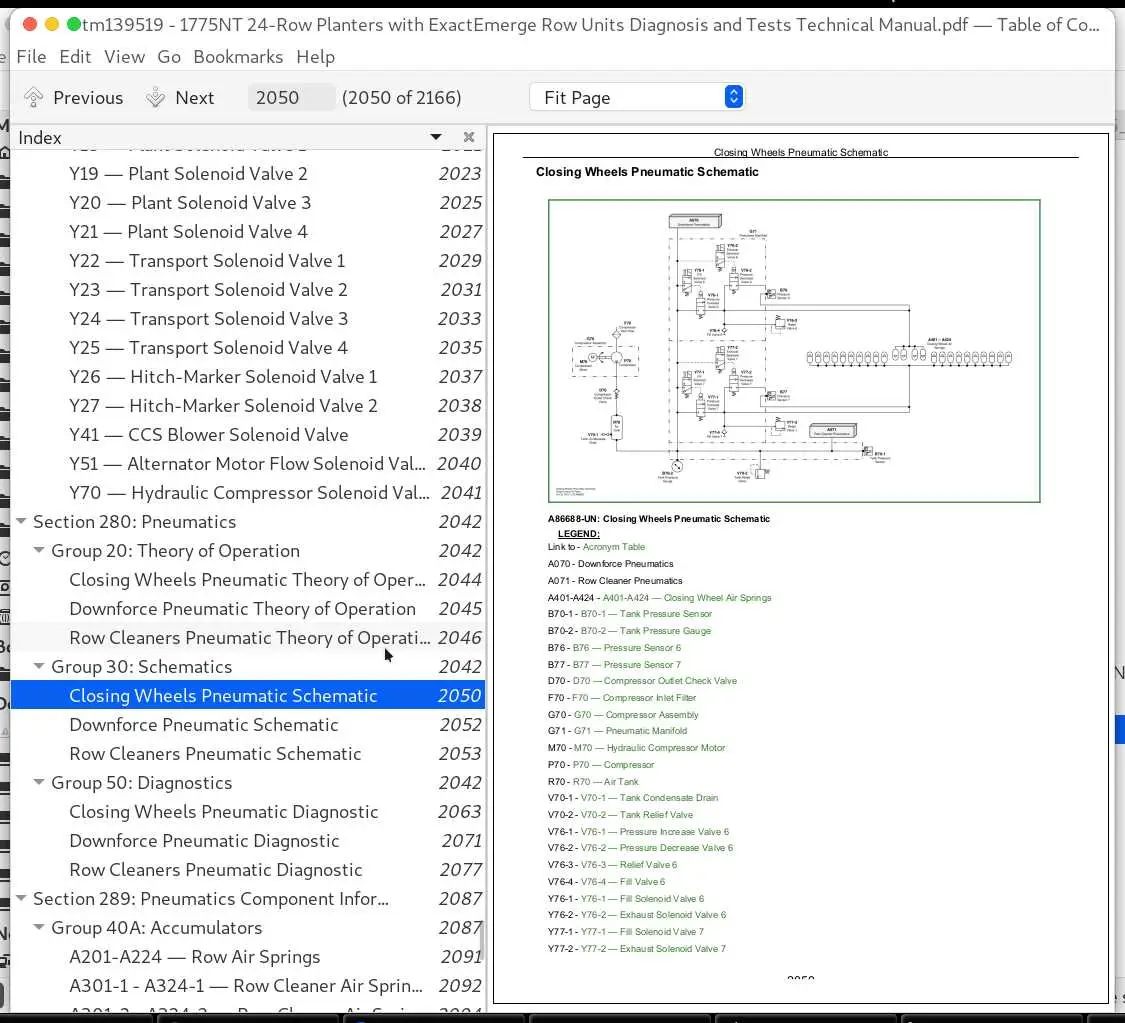
Task: Close the Index sidebar panel
Action: (469, 137)
